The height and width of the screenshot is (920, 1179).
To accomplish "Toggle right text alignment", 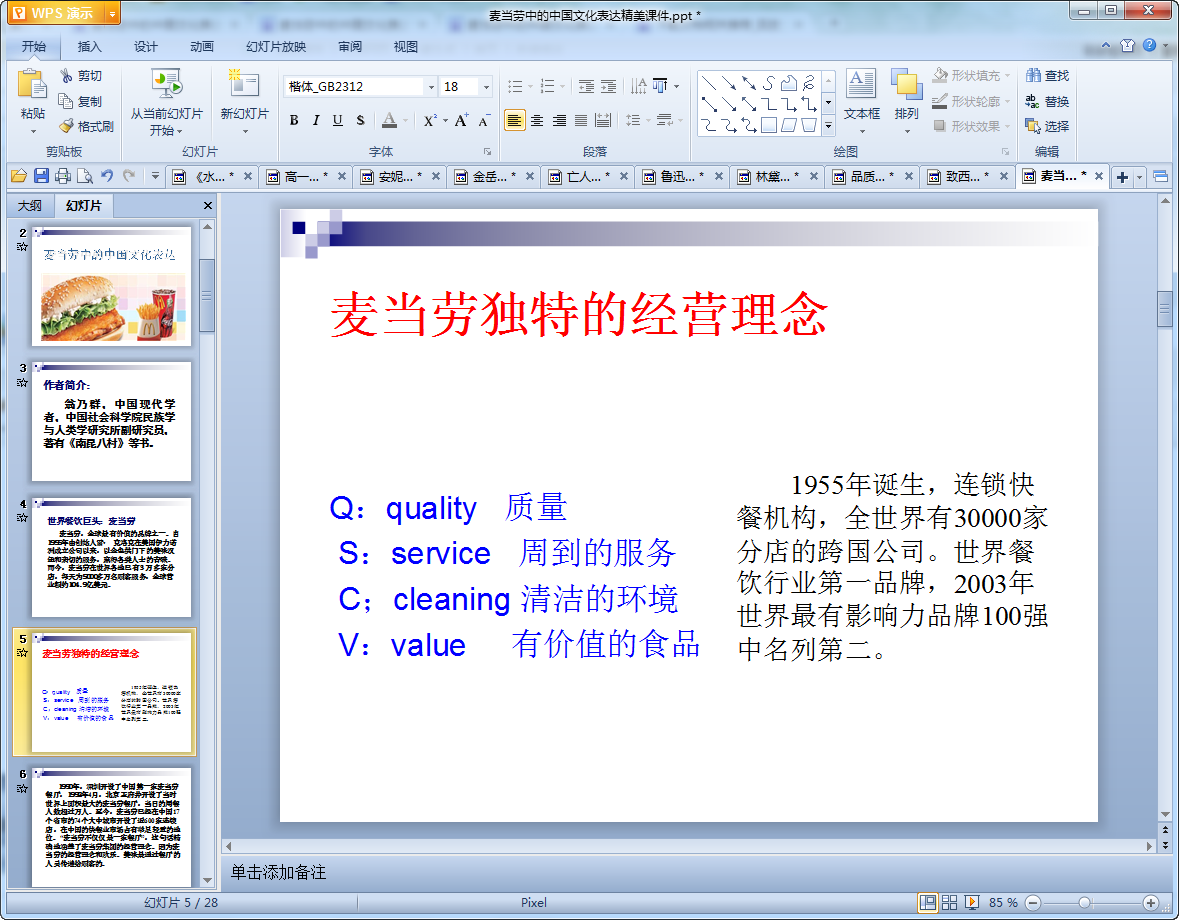I will [559, 120].
